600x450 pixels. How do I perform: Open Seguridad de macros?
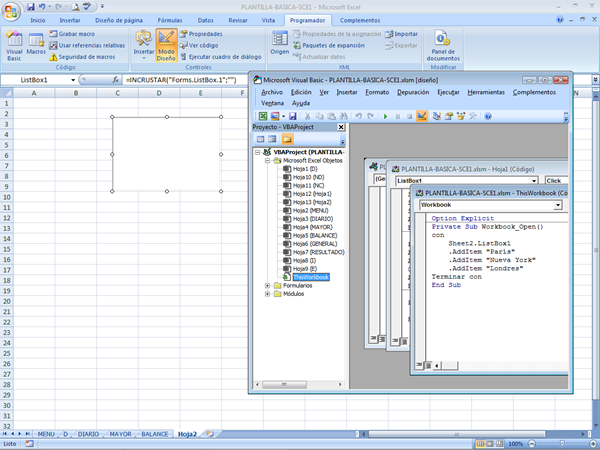coord(85,57)
